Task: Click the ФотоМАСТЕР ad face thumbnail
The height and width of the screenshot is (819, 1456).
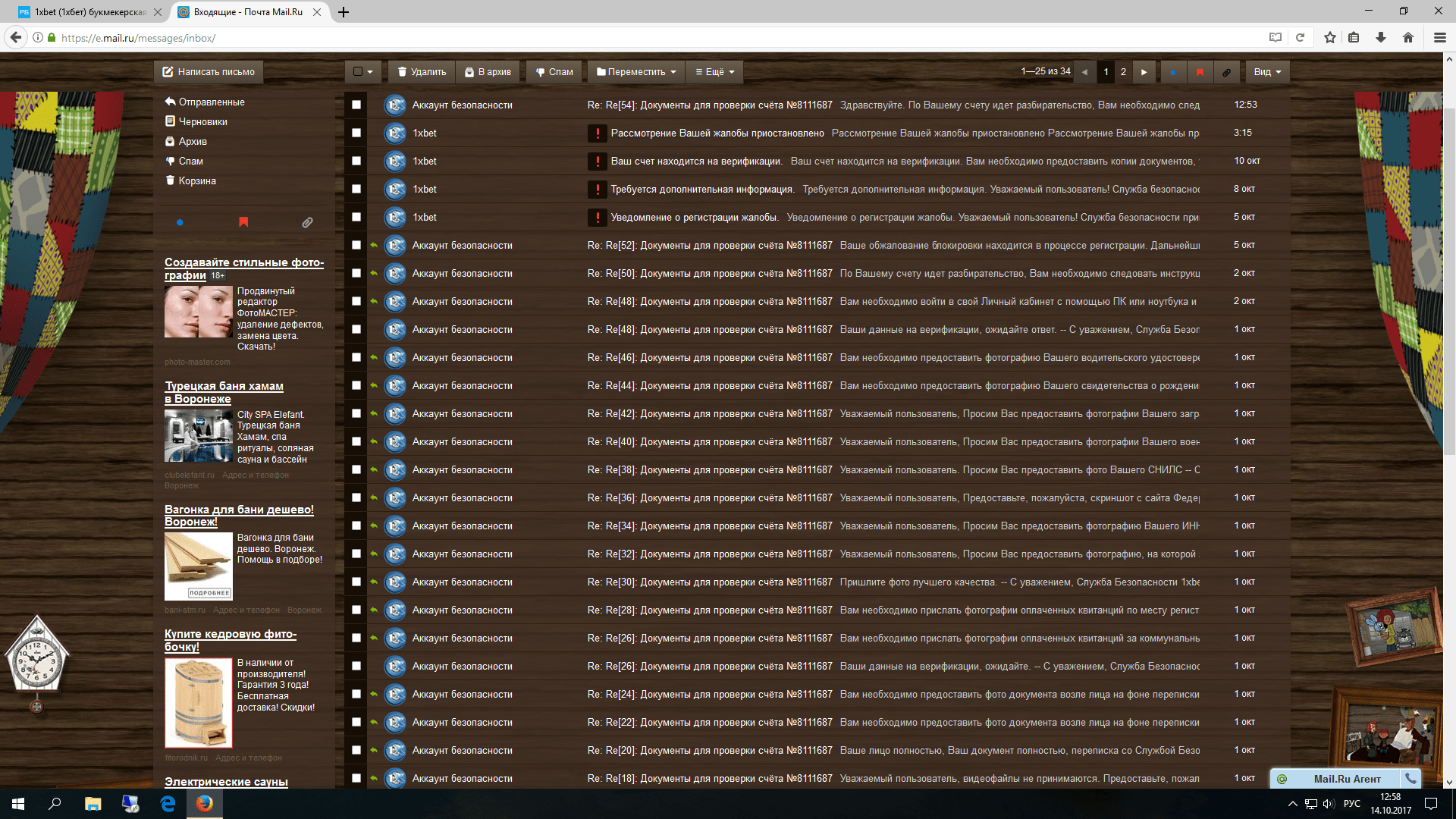Action: point(198,312)
